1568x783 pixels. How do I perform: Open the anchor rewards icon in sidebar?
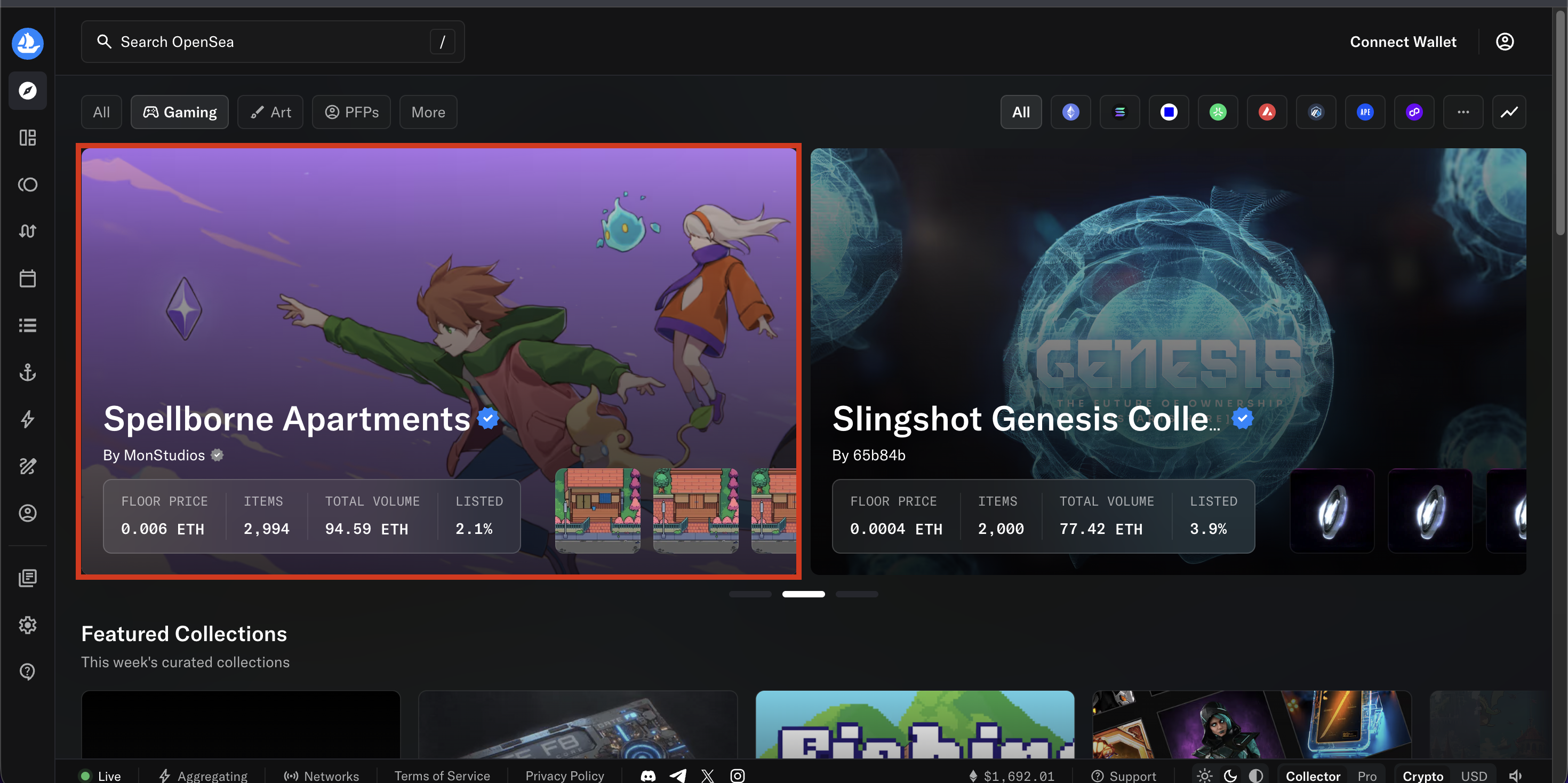click(x=27, y=372)
